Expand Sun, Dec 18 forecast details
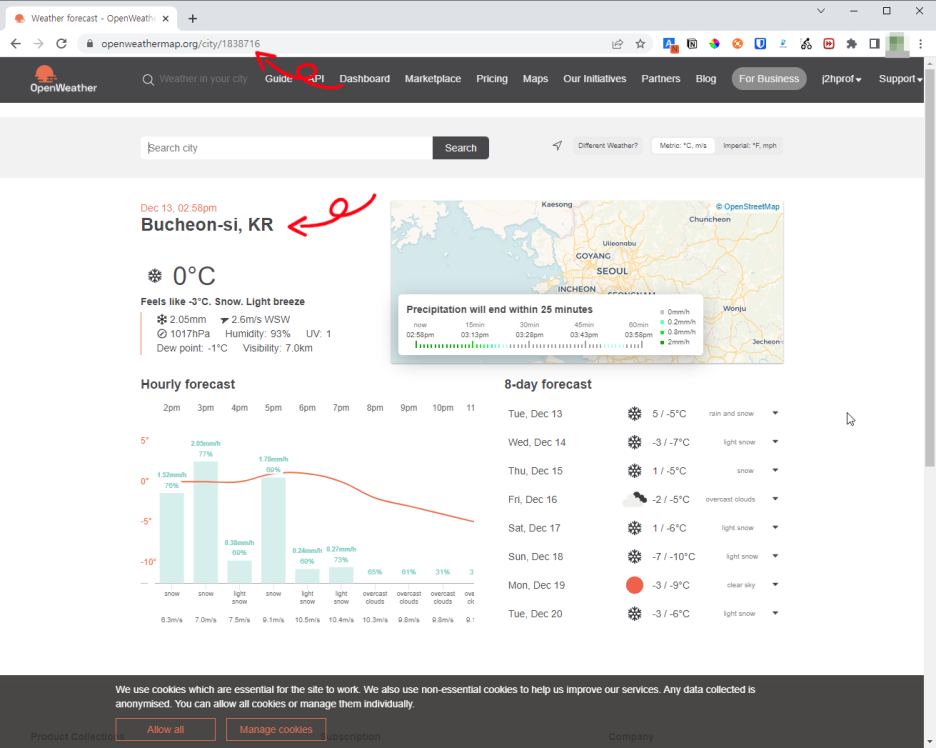Viewport: 936px width, 748px height. [775, 556]
